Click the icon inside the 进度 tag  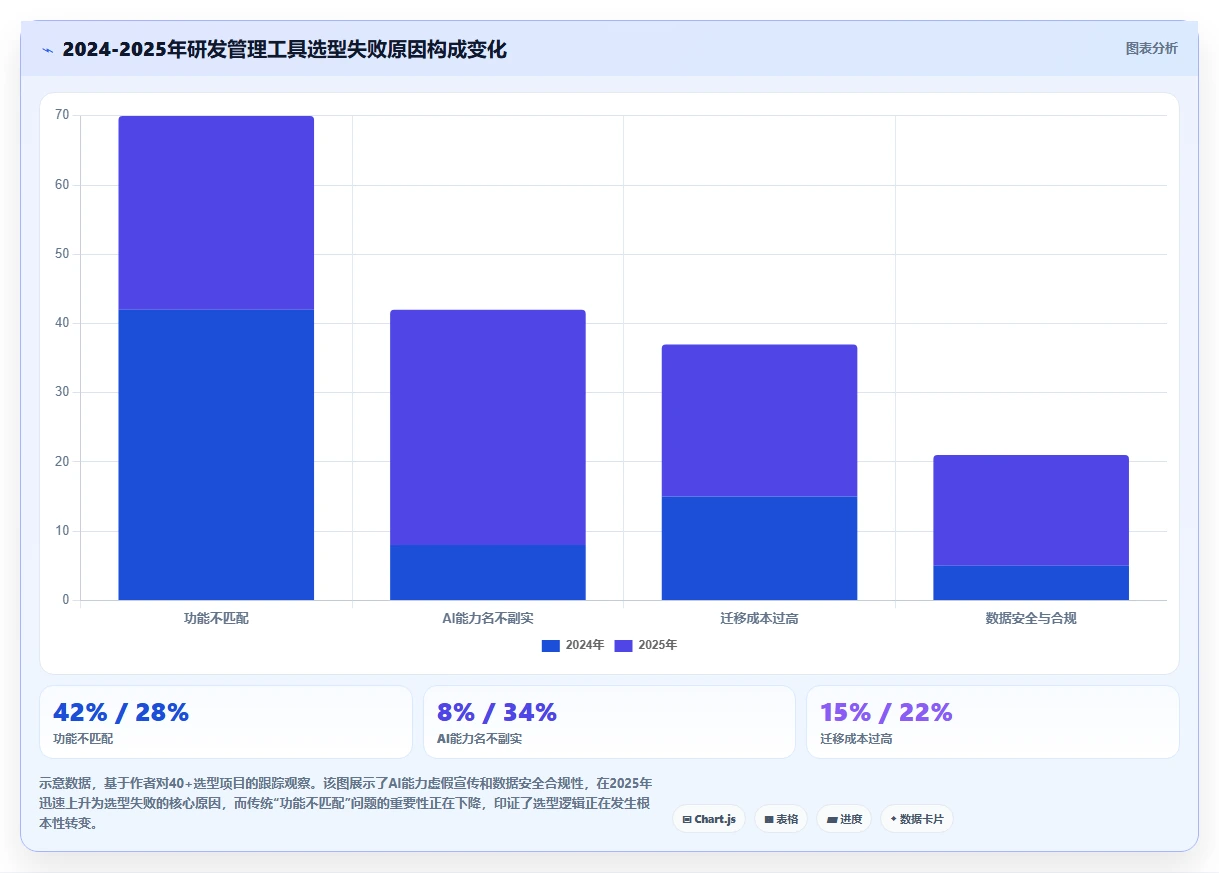coord(832,819)
